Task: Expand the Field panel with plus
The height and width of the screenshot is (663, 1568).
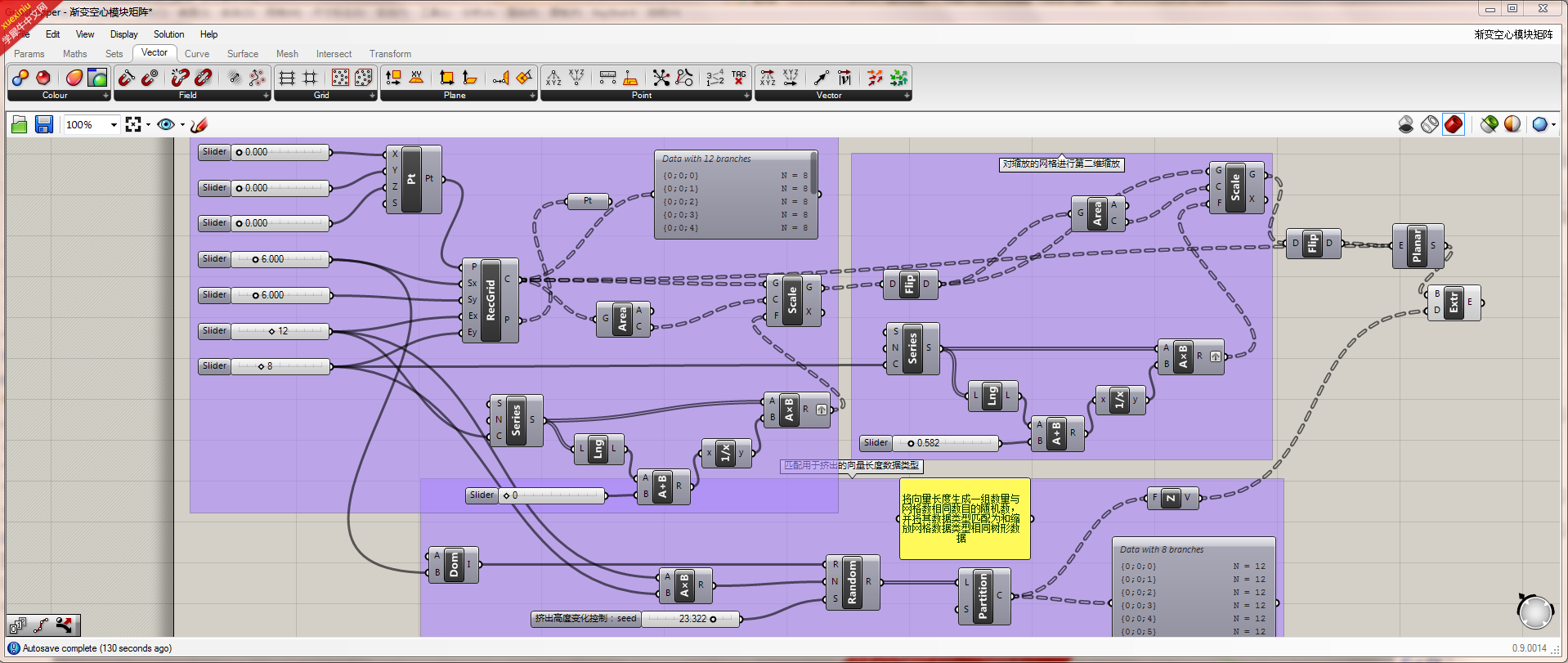Action: (x=266, y=96)
